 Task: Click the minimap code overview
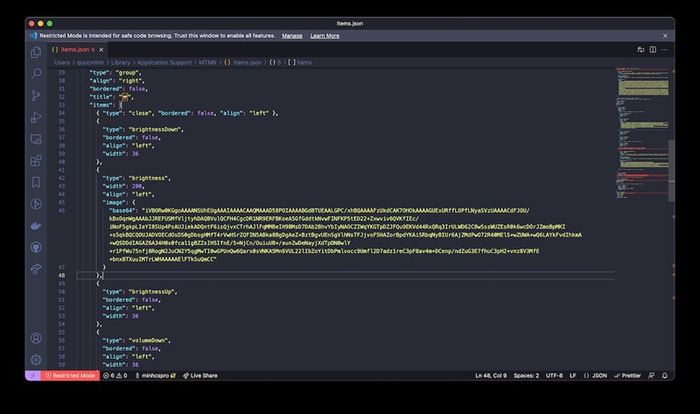[x=642, y=133]
